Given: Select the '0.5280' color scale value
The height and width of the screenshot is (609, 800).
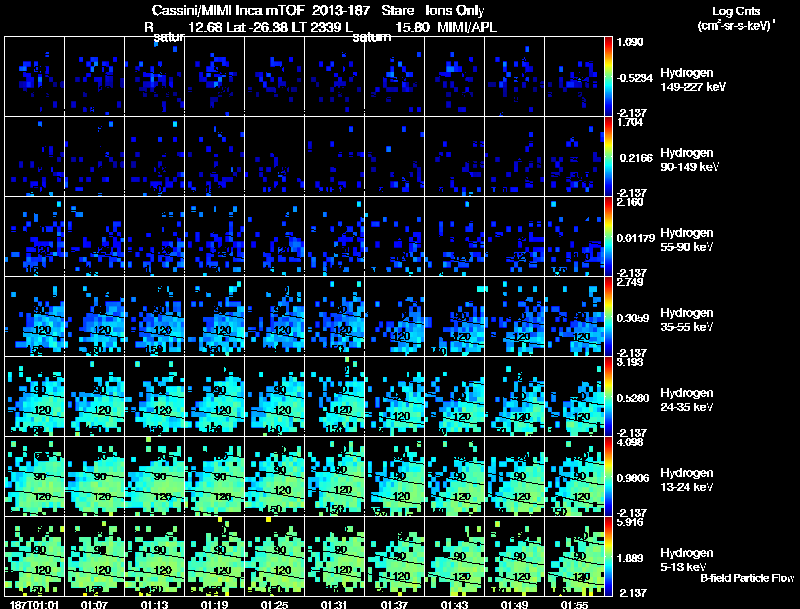Looking at the screenshot, I should pos(633,398).
